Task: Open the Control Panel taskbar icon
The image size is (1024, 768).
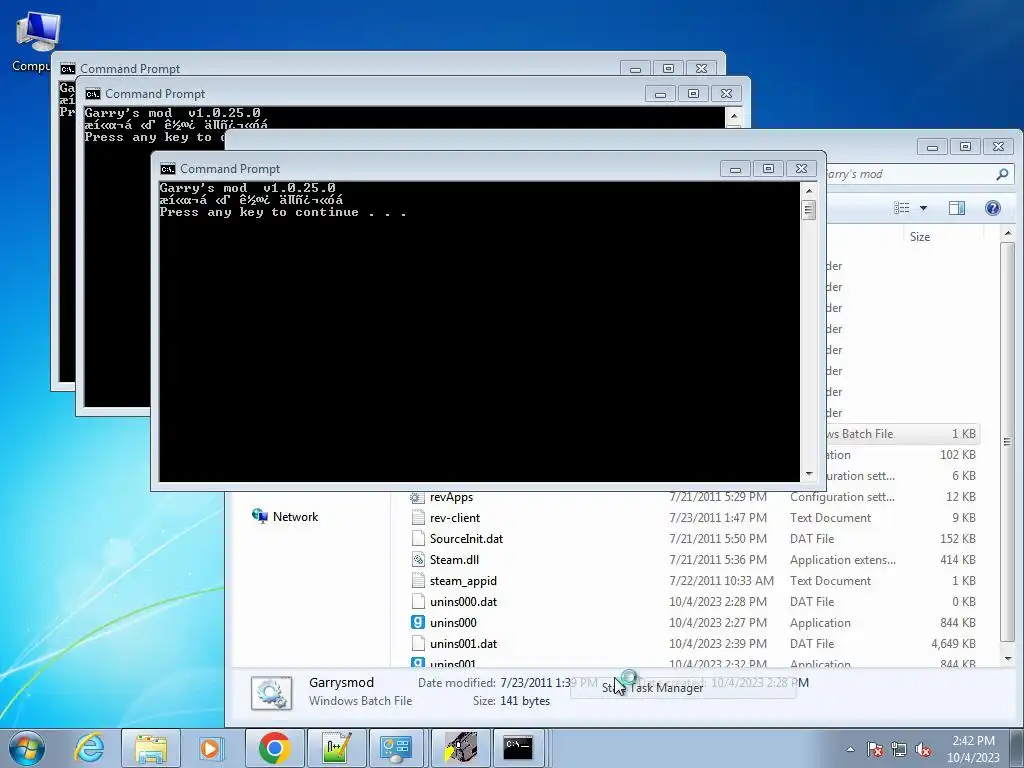Action: (396, 748)
